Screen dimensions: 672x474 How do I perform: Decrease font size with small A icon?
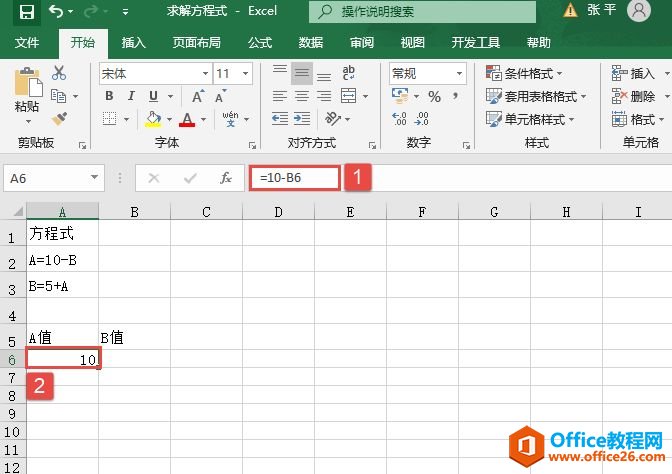pyautogui.click(x=220, y=96)
